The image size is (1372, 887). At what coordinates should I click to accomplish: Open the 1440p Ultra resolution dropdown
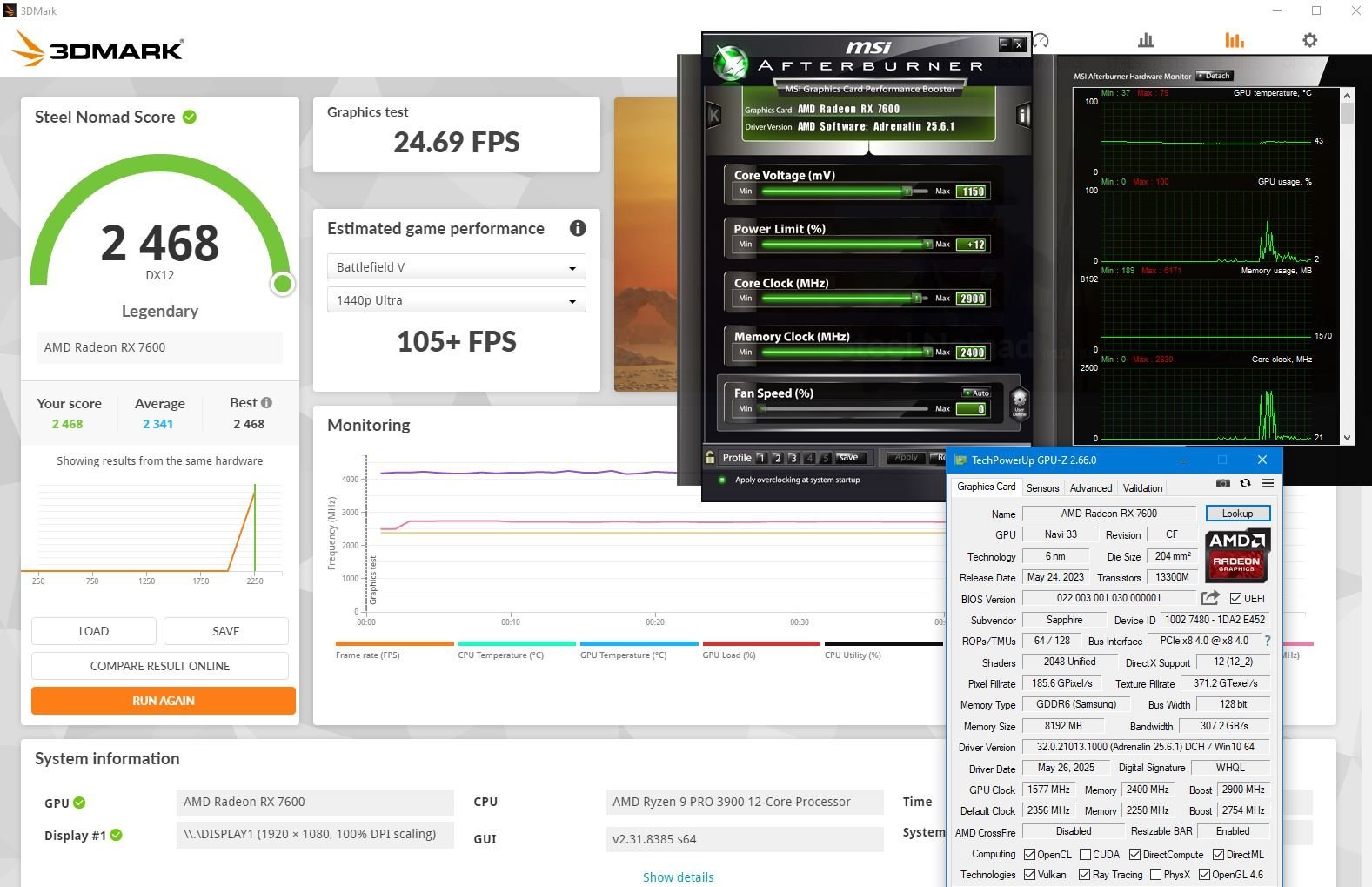point(457,300)
